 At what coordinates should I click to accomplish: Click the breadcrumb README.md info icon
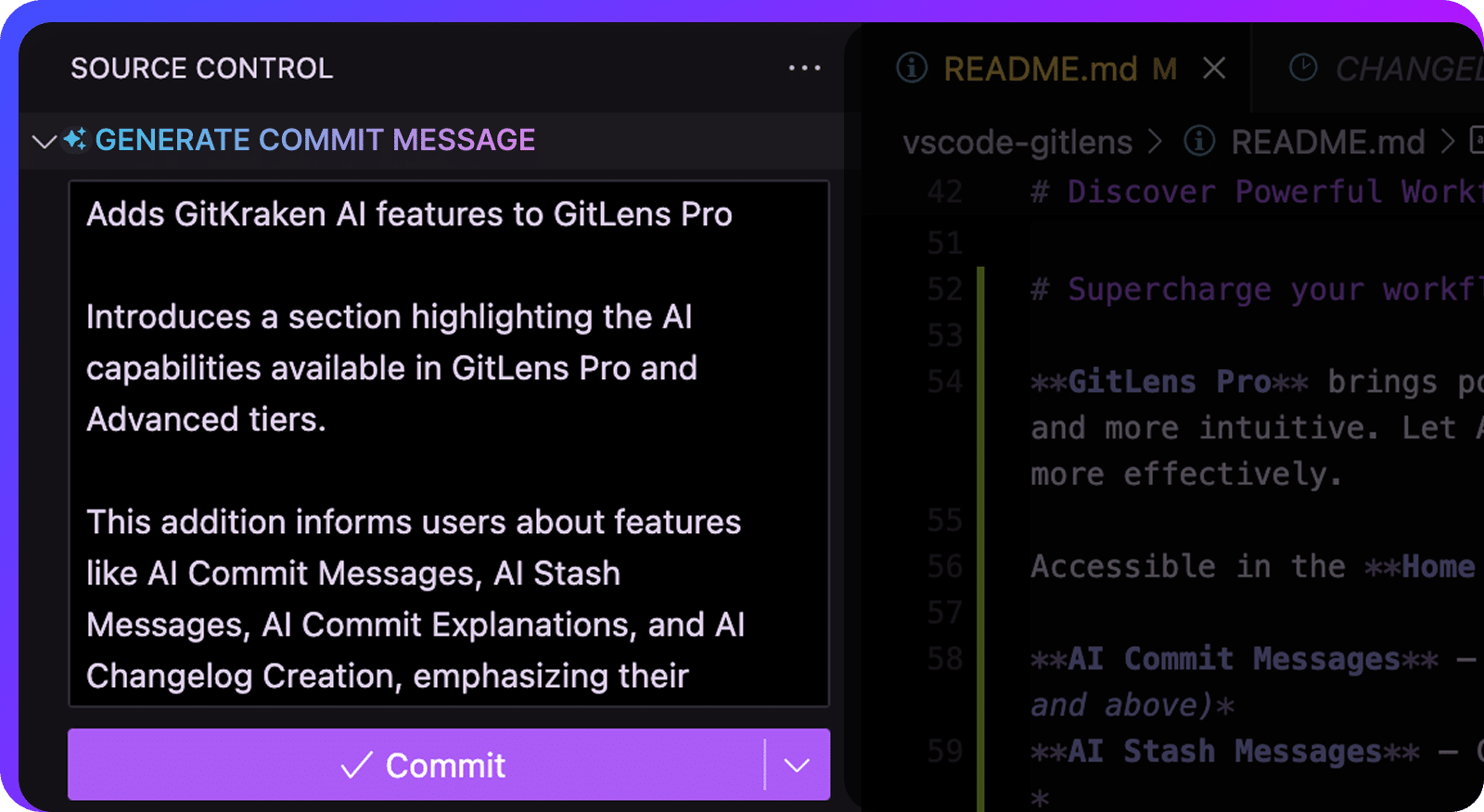[x=1199, y=141]
